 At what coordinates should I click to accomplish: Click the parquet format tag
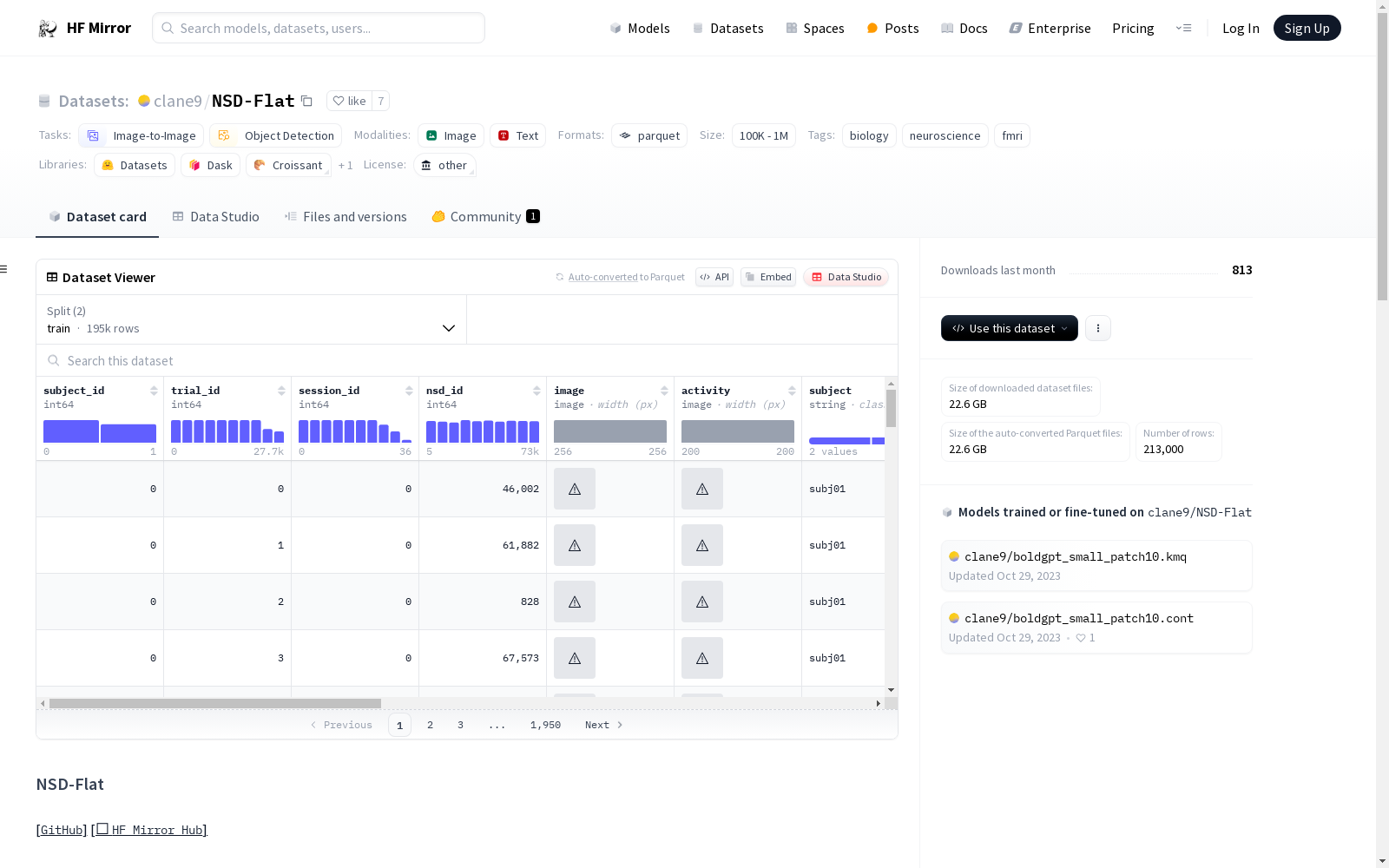coord(649,135)
